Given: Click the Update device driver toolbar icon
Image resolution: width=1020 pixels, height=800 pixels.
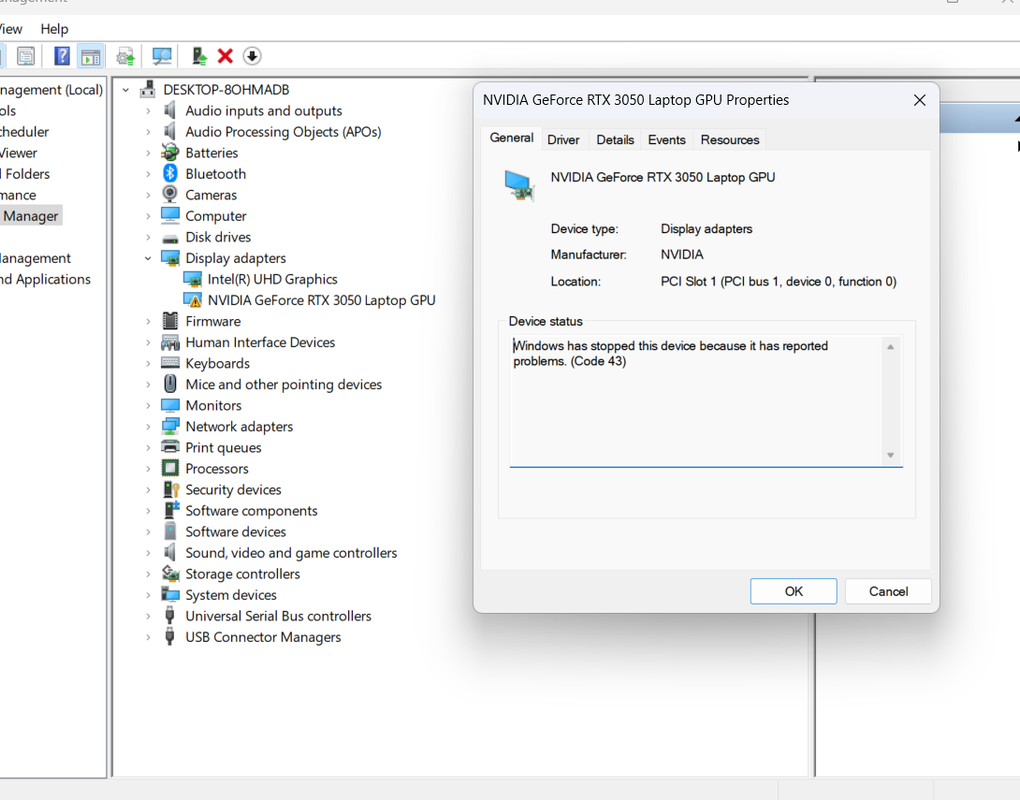Looking at the screenshot, I should [x=126, y=57].
